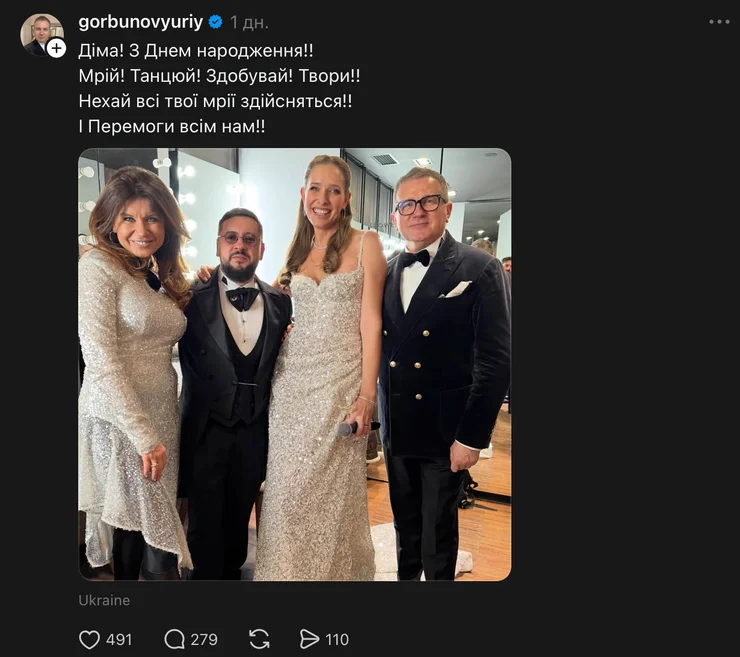This screenshot has width=740, height=657.
Task: View the 279 replies count
Action: click(x=204, y=639)
